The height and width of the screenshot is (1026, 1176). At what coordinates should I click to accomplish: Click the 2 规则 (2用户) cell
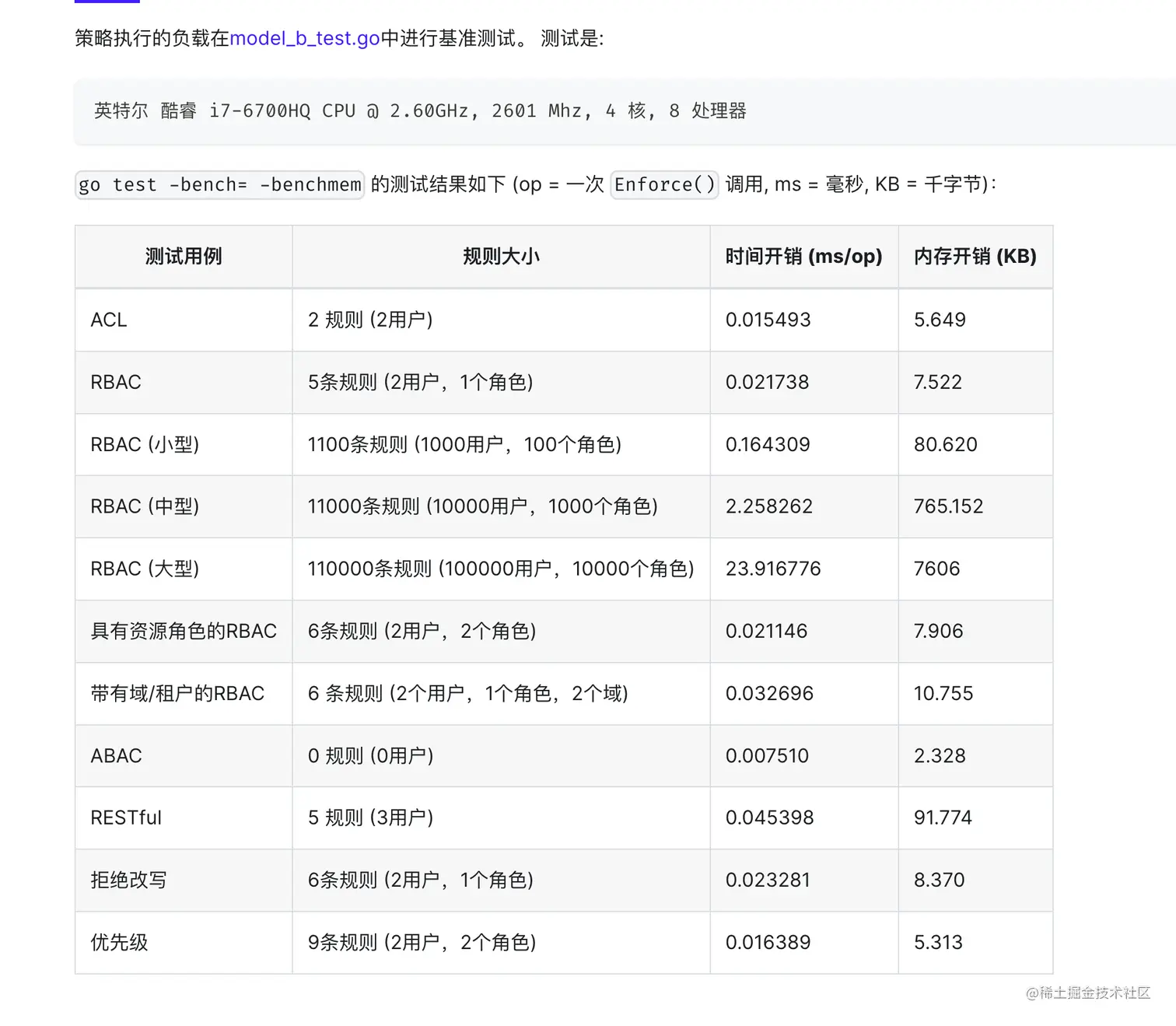pyautogui.click(x=501, y=320)
